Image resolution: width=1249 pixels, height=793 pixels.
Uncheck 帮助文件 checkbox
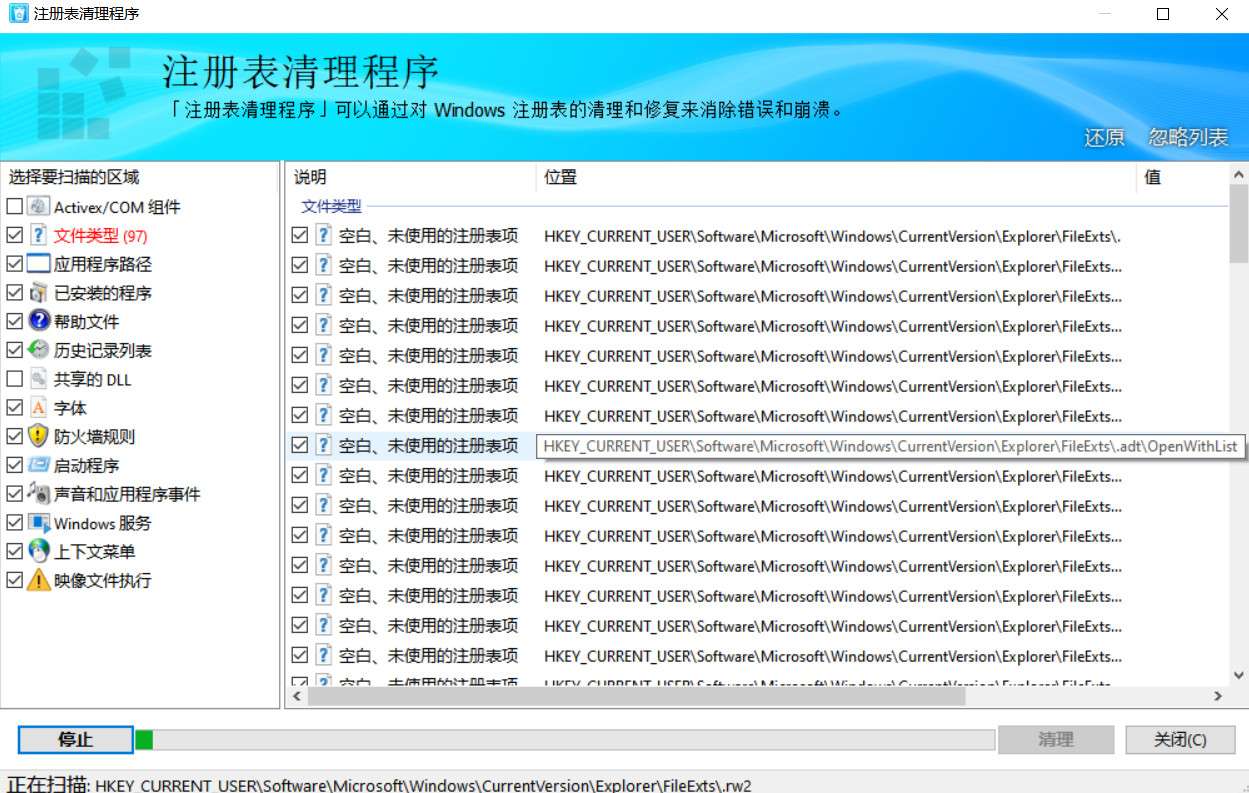point(14,322)
